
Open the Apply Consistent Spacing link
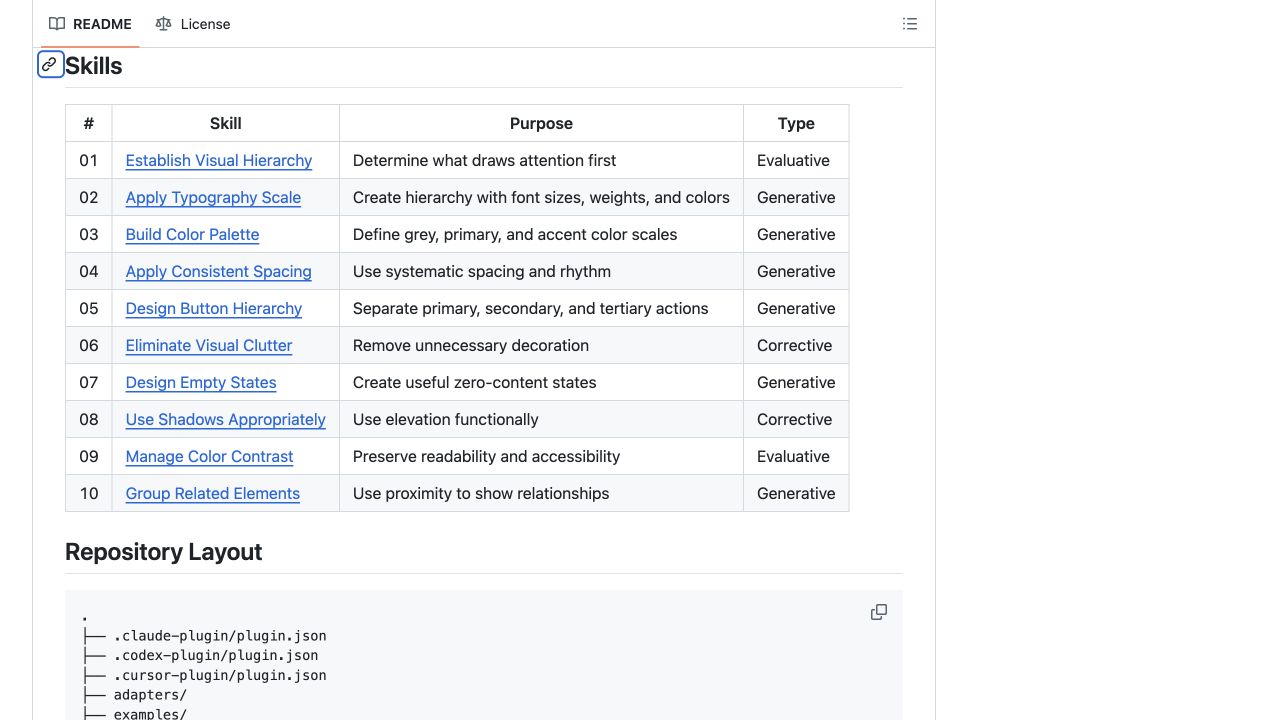[x=218, y=272]
